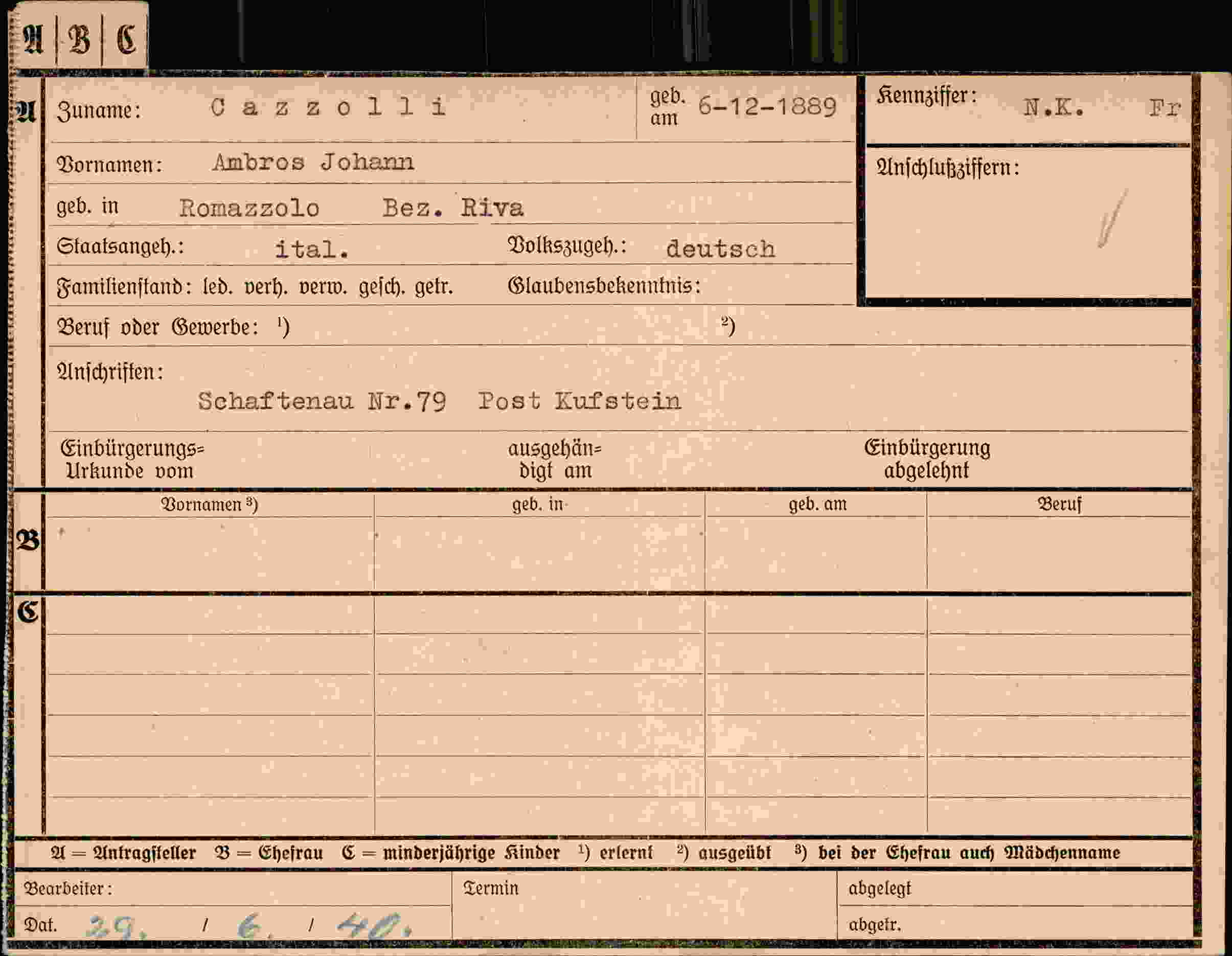Click legend text 'A = Antragsteller'
The image size is (1232, 956).
[123, 853]
